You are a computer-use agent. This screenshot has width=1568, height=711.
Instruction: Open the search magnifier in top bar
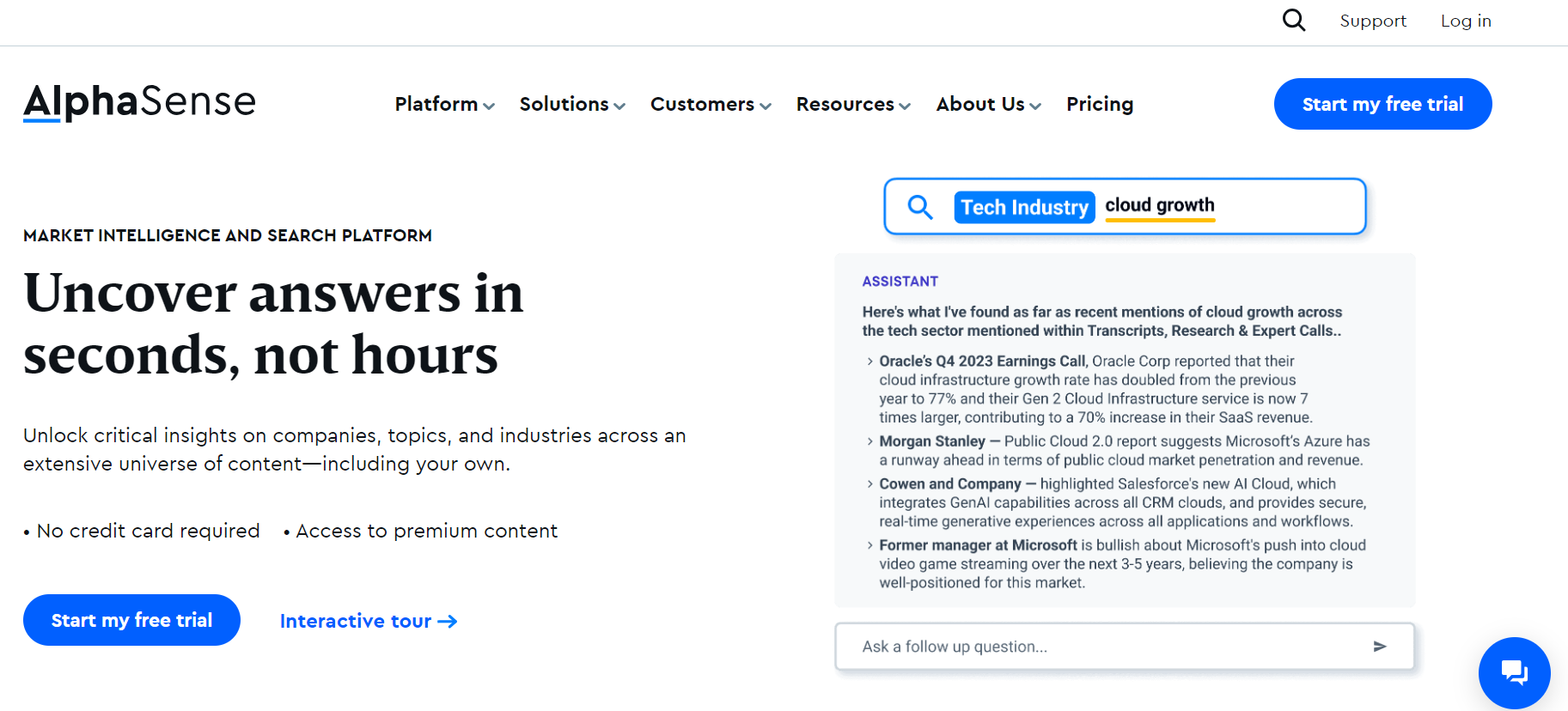coord(1294,20)
